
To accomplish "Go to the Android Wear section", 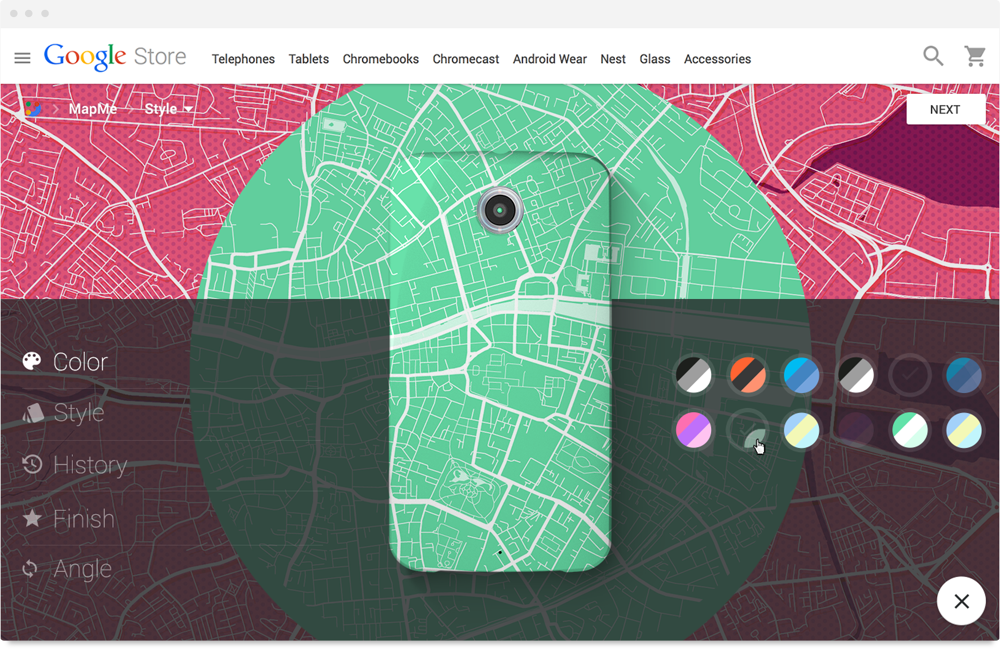I will click(550, 59).
